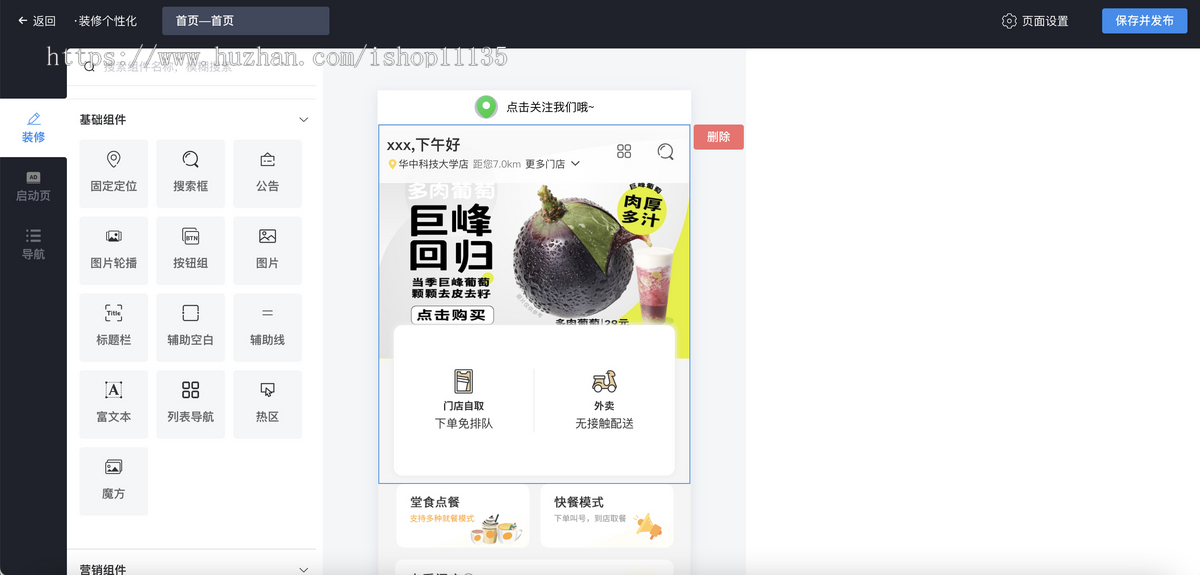Click the ·装修个性化 title text
The width and height of the screenshot is (1200, 575).
tap(106, 21)
